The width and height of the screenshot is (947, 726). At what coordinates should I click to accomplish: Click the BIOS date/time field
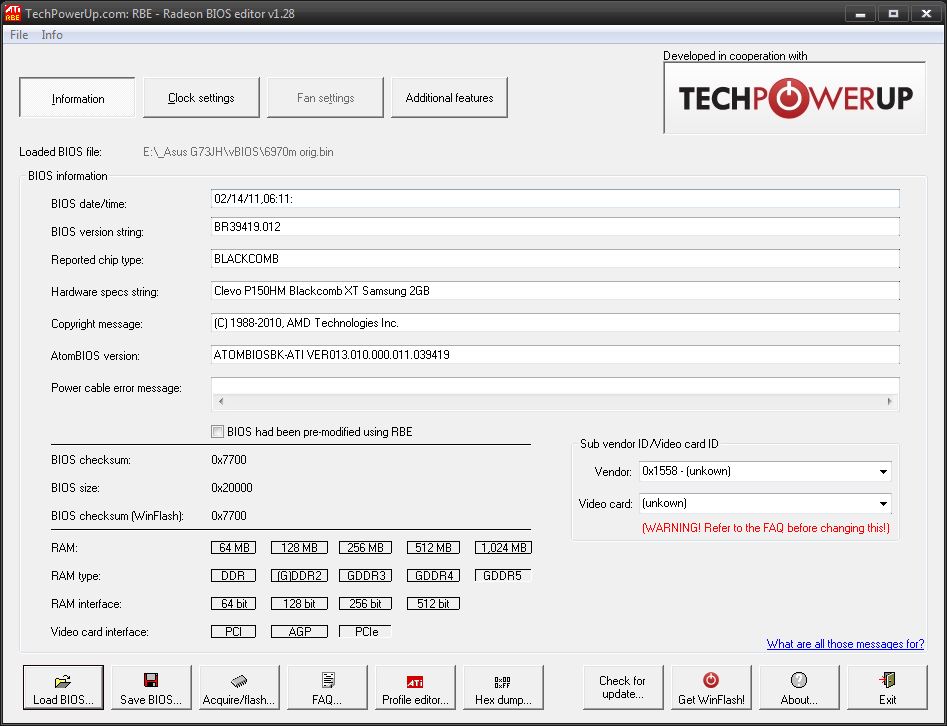coord(555,199)
